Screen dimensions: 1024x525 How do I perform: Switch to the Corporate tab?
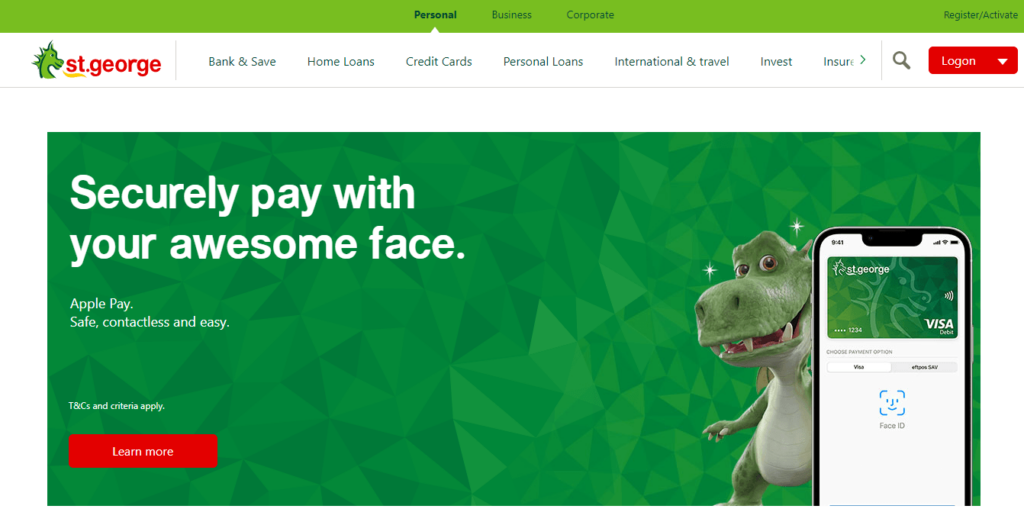[590, 15]
